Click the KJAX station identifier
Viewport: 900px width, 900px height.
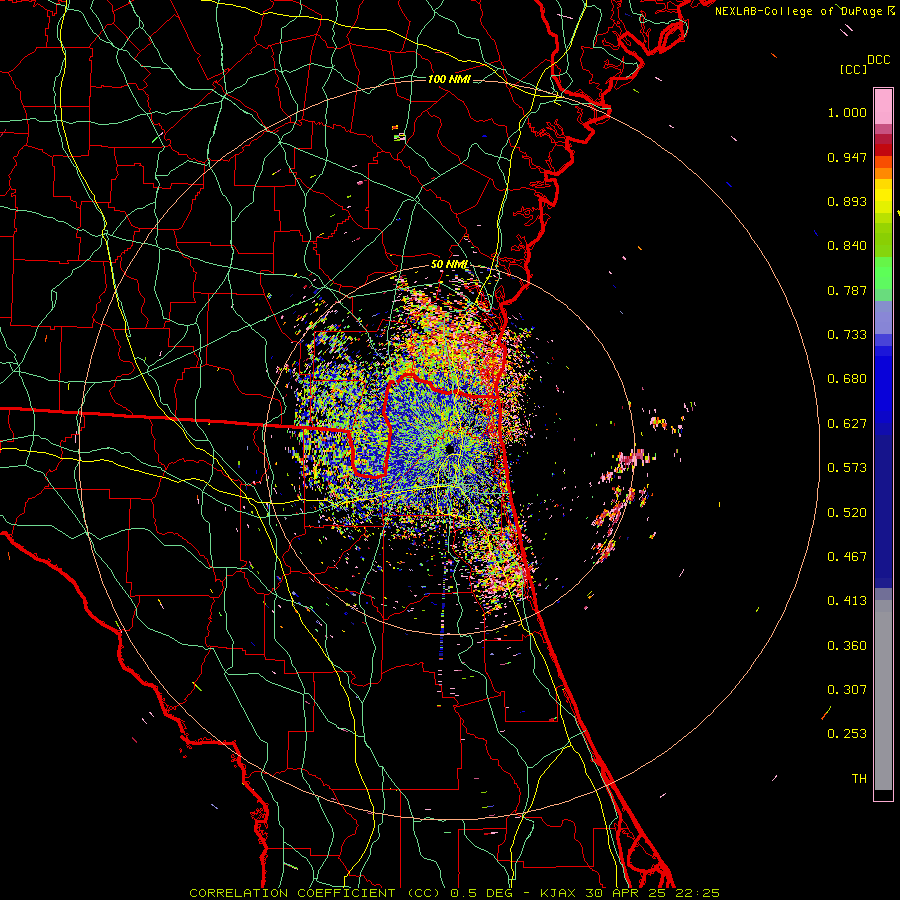tap(559, 893)
